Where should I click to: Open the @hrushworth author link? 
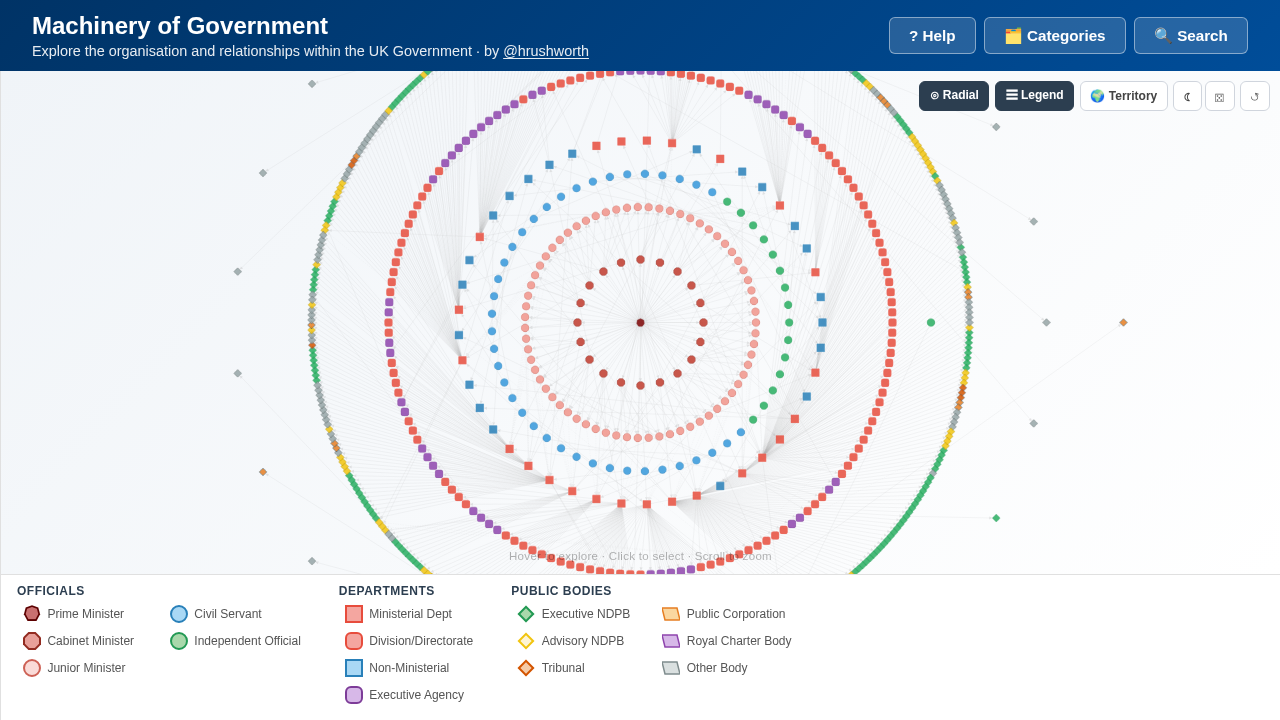pos(546,51)
